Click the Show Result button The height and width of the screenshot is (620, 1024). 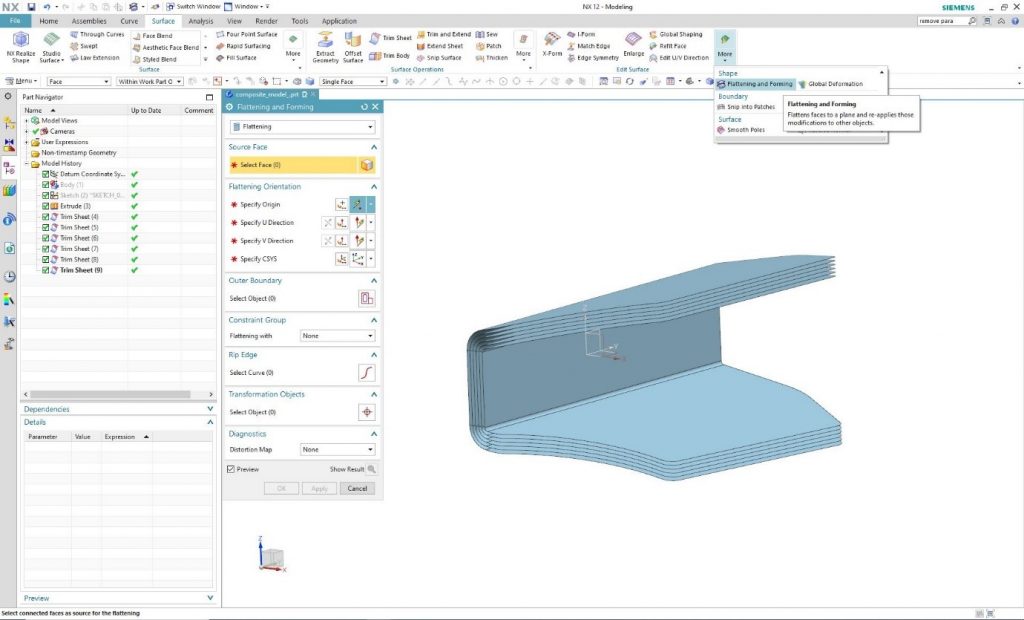[x=355, y=469]
